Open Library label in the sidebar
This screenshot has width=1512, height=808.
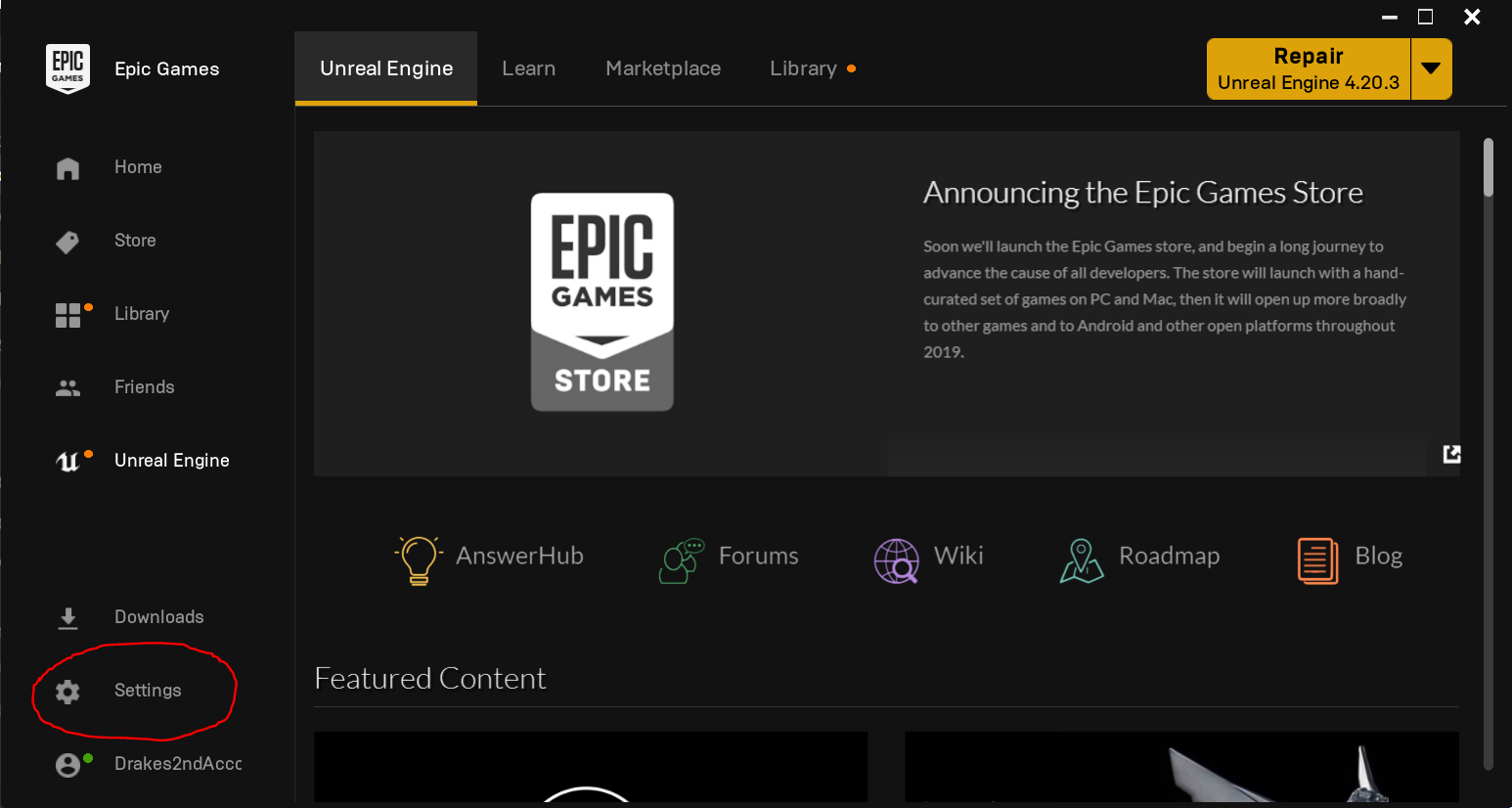coord(142,314)
